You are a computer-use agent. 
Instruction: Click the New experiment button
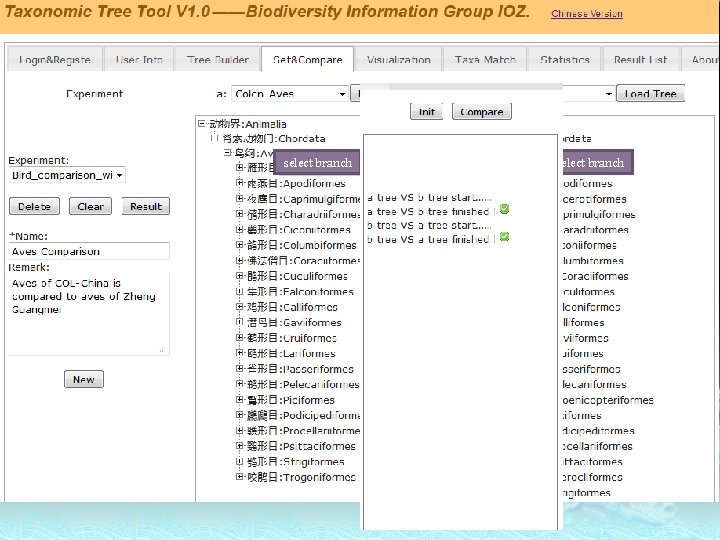pos(84,379)
